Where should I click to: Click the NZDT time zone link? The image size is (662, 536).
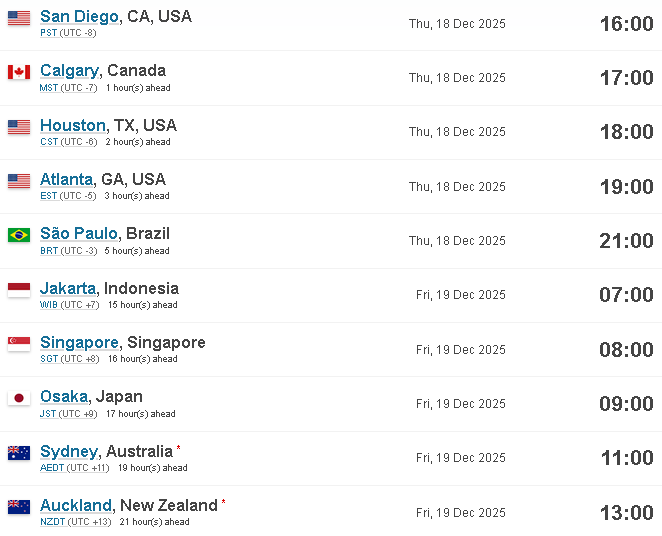click(53, 522)
